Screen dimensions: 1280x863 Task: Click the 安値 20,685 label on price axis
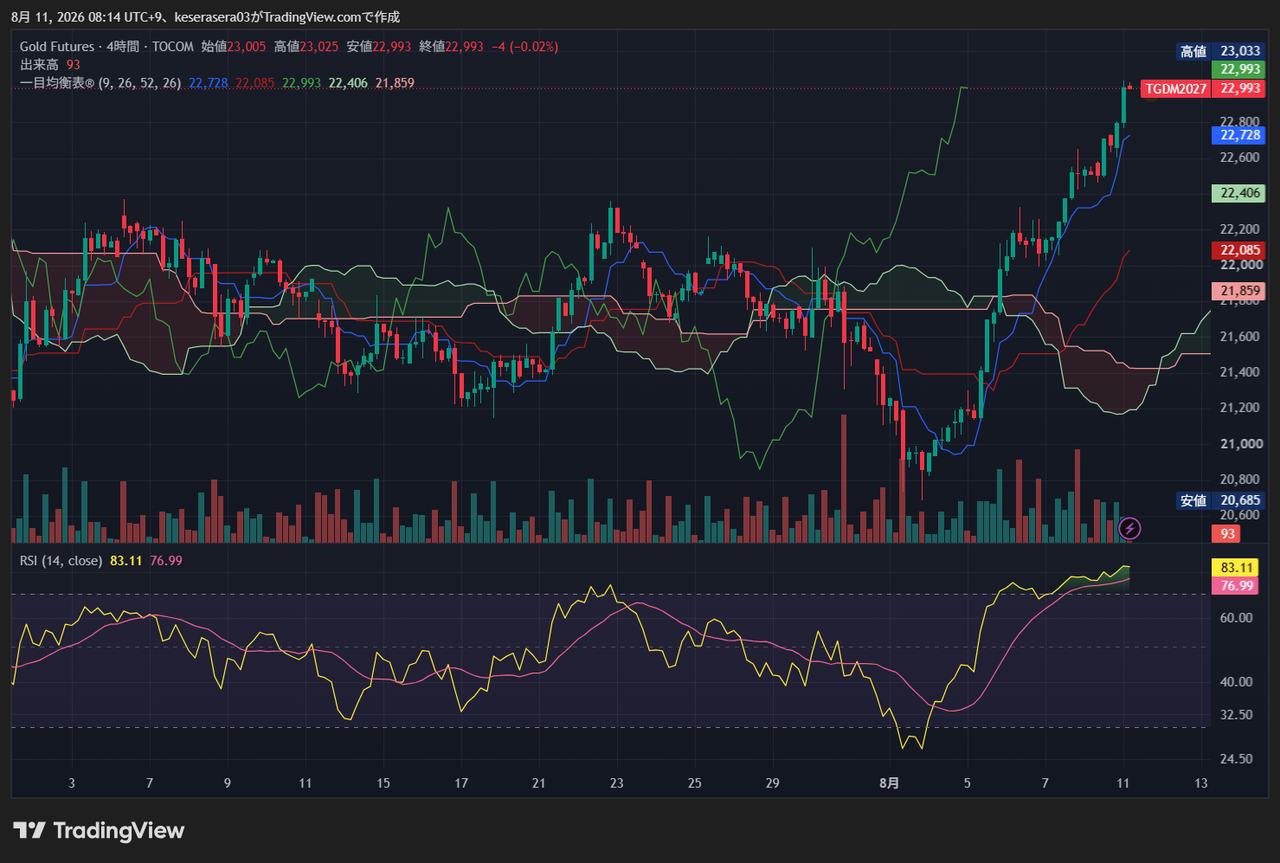point(1221,500)
